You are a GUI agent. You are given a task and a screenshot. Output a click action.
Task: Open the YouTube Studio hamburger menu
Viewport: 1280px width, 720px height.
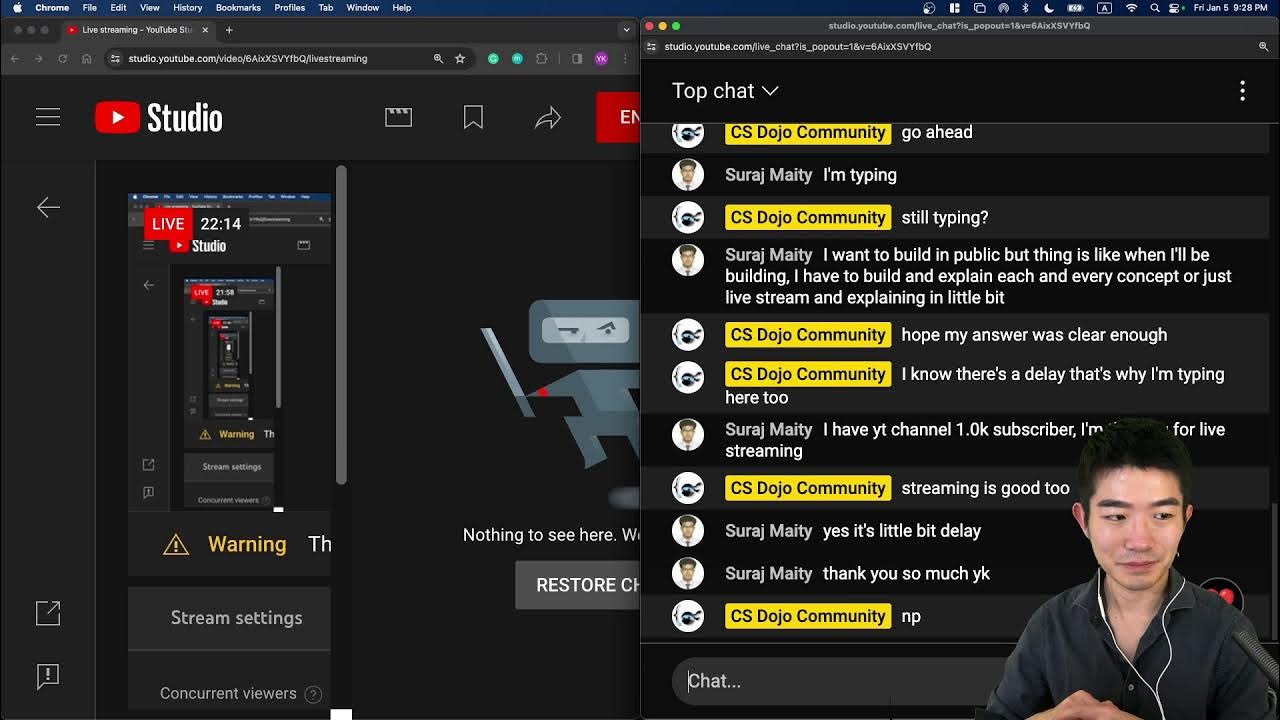(48, 117)
